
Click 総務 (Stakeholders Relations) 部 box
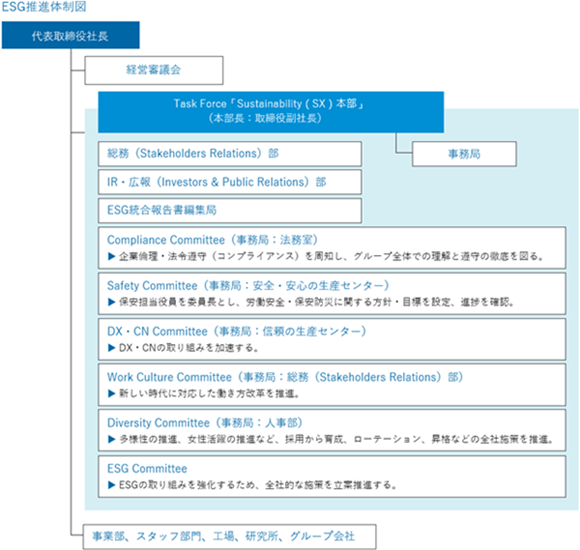point(230,153)
